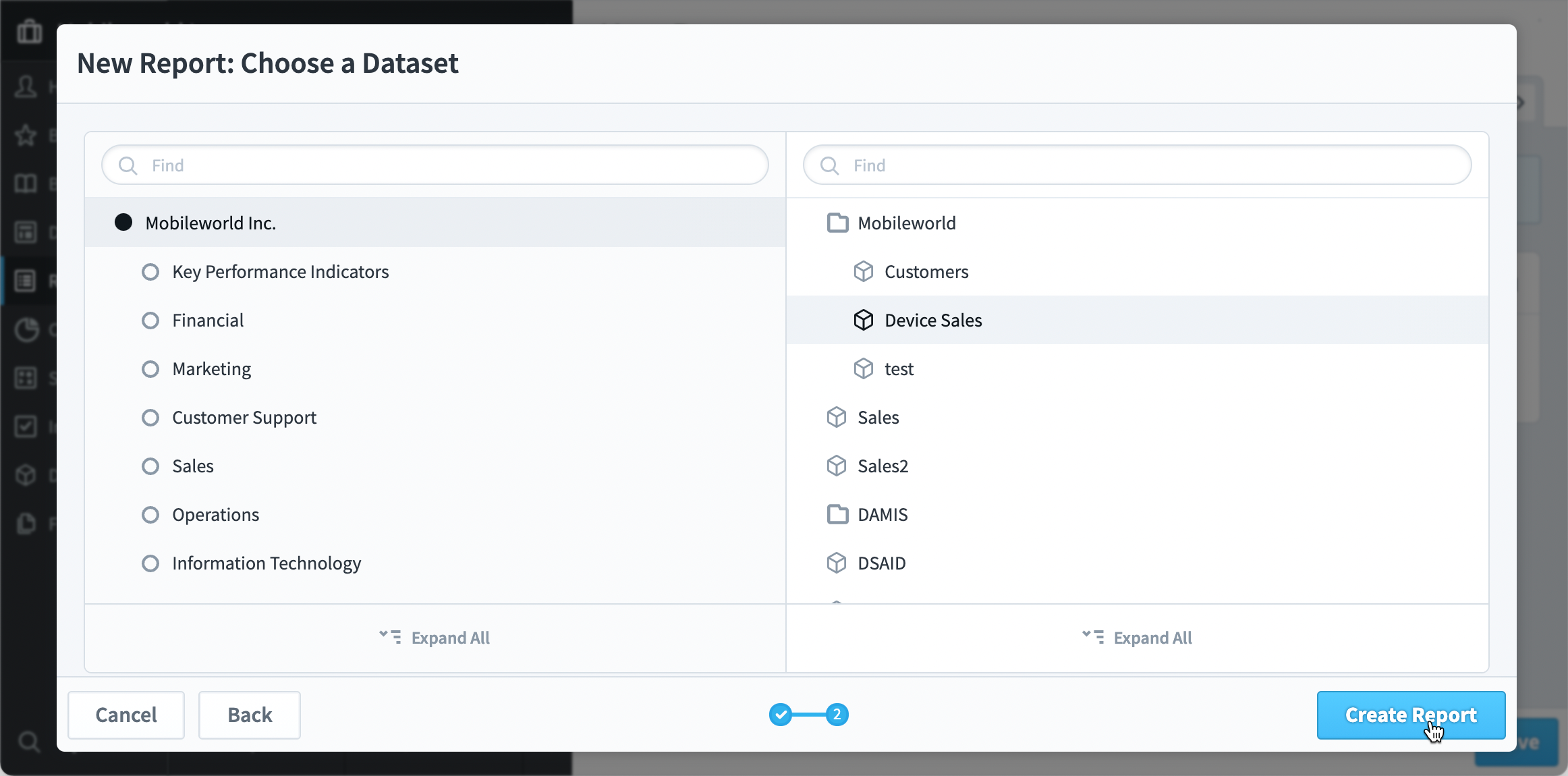Choose the Sales2 dataset row

coord(1138,466)
